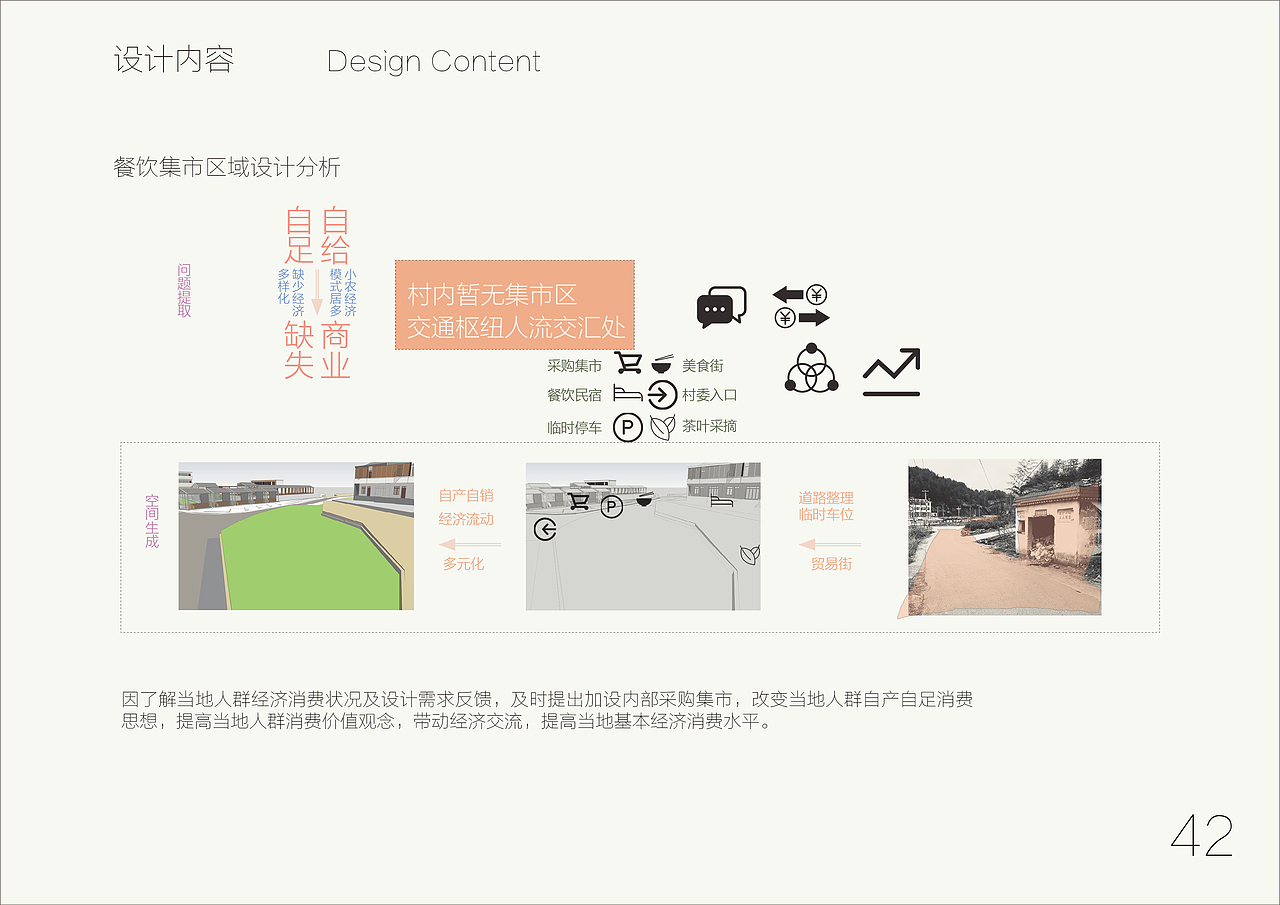
Task: Click the 经济流动 label
Action: [466, 519]
